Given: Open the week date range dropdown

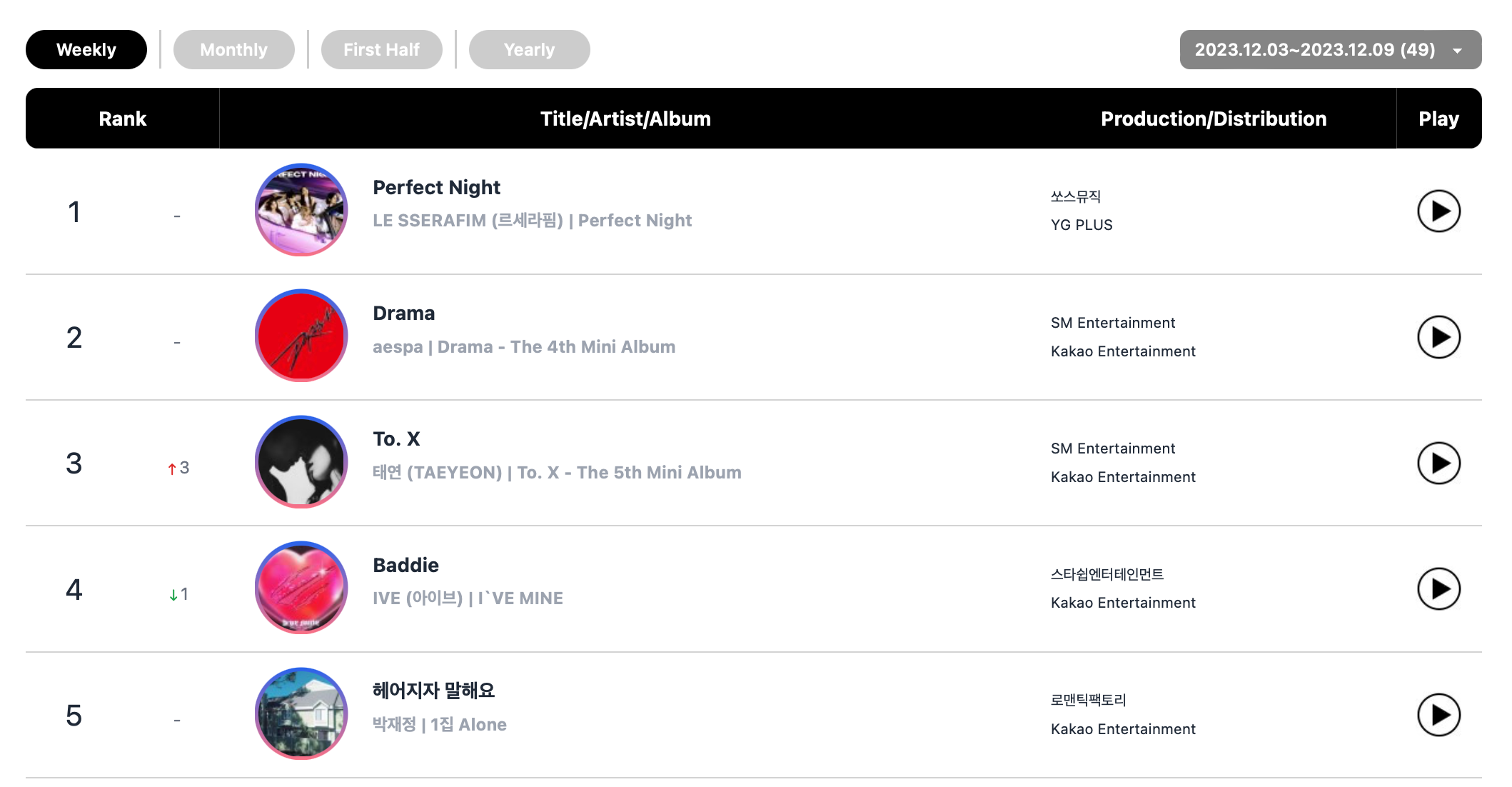Looking at the screenshot, I should point(1330,50).
